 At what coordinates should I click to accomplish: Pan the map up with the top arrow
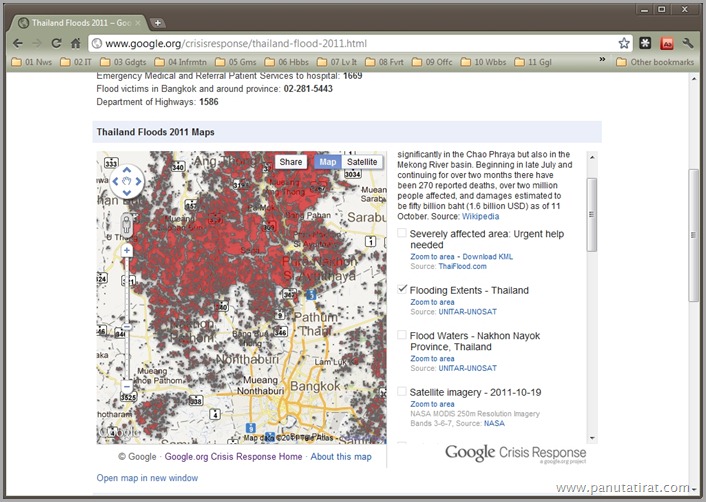click(127, 170)
